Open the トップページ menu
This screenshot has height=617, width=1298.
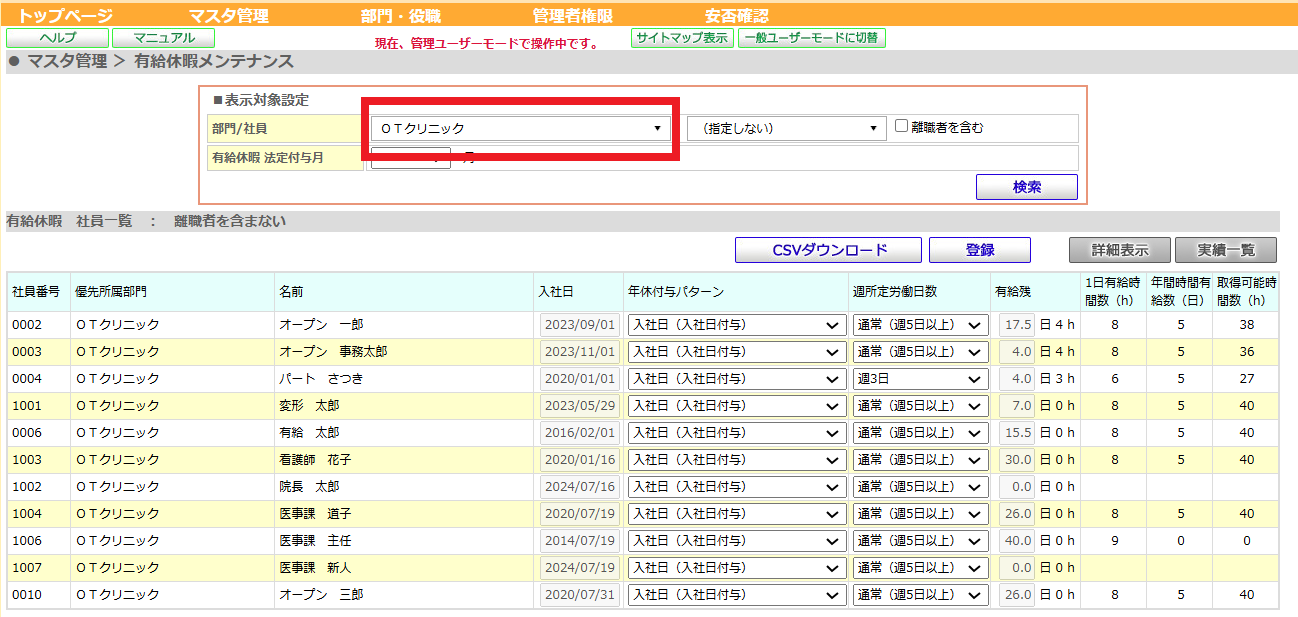tap(66, 16)
